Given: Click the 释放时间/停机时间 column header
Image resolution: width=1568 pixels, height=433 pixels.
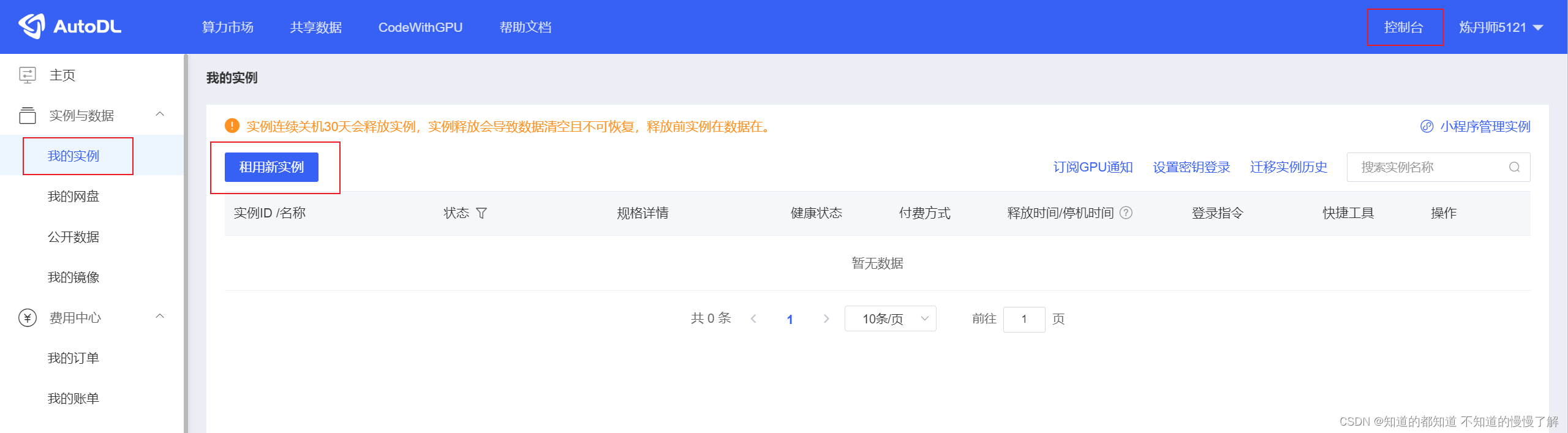Looking at the screenshot, I should [x=1060, y=213].
